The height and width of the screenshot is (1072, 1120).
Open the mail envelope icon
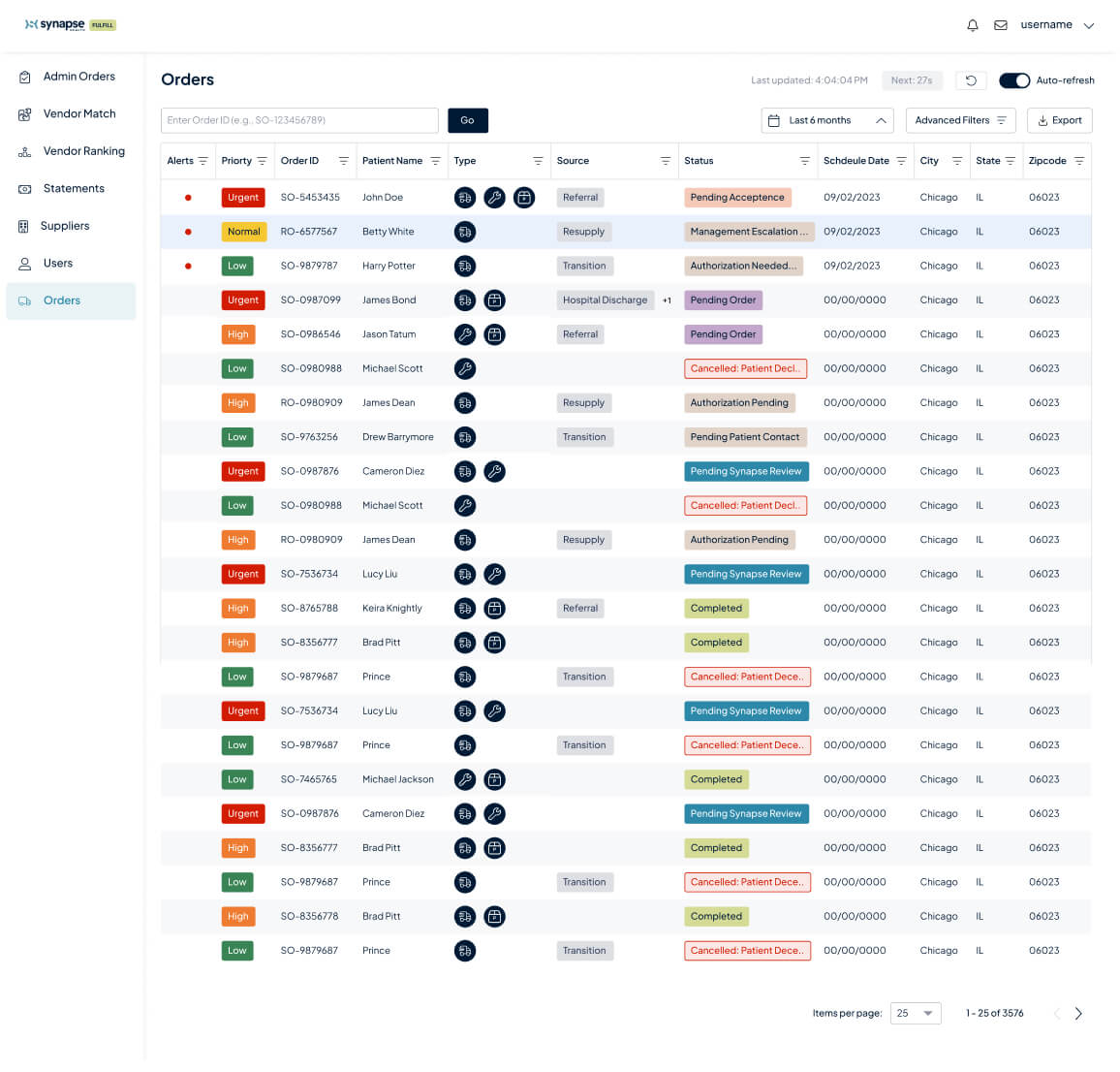point(1001,25)
